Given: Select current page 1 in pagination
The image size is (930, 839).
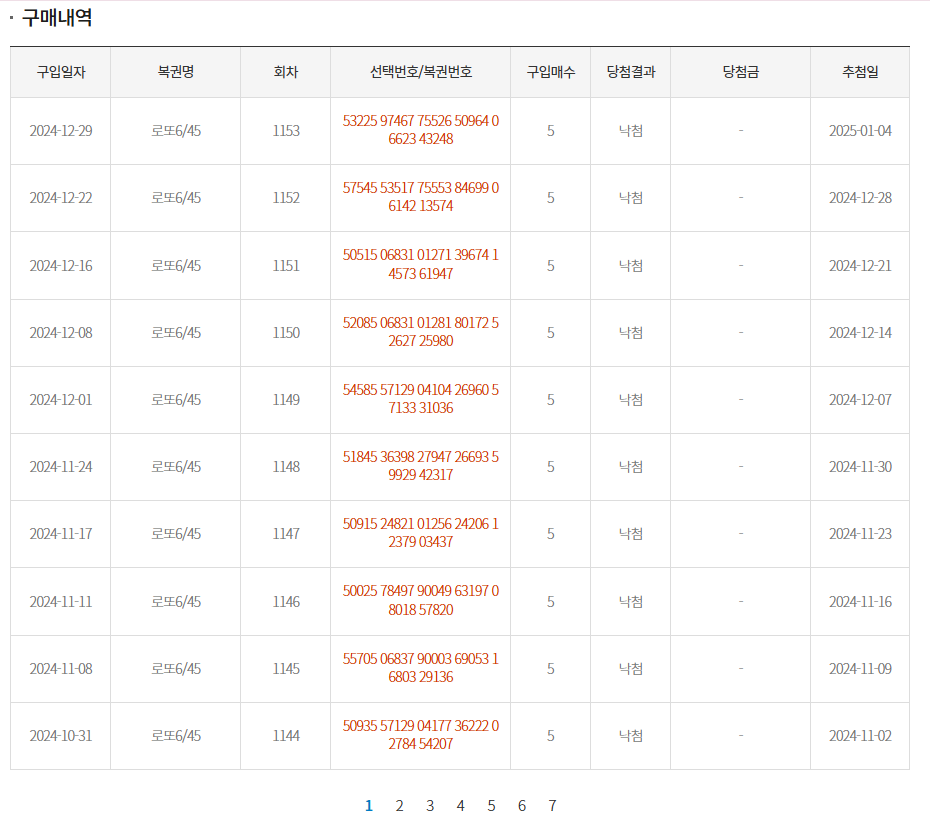Looking at the screenshot, I should point(369,806).
